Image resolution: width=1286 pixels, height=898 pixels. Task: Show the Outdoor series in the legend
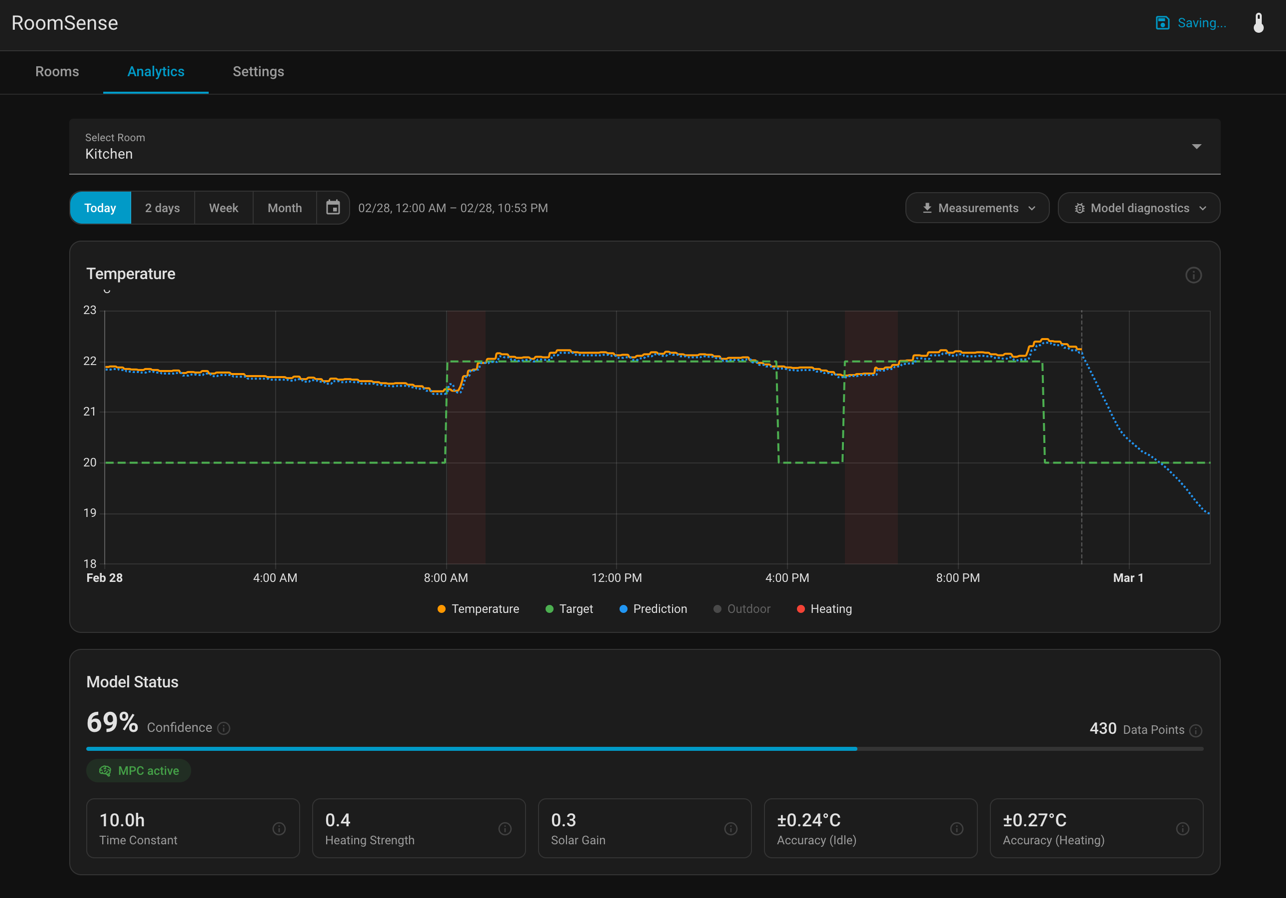[x=741, y=609]
